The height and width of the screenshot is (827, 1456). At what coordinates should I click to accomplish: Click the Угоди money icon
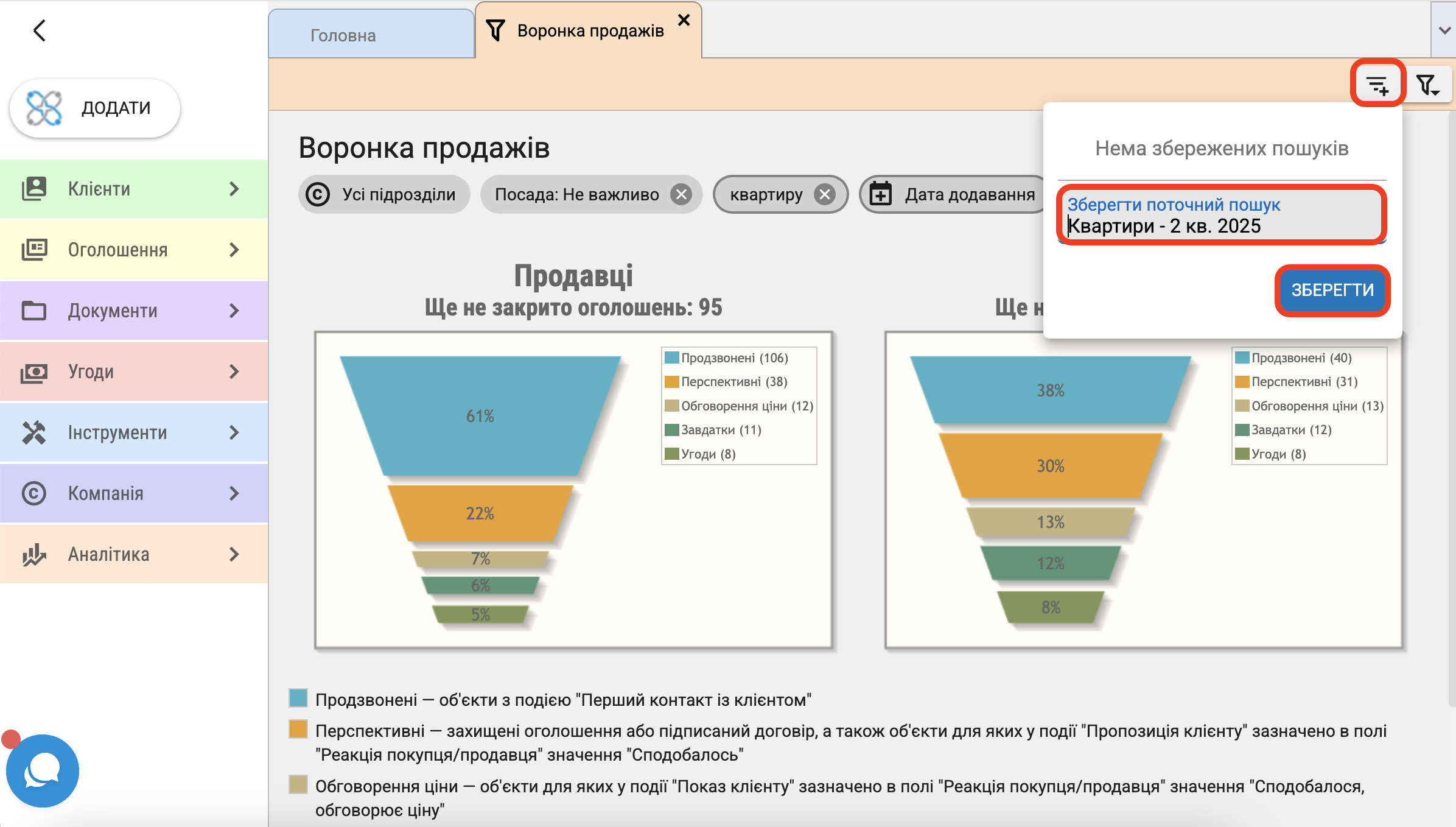34,371
